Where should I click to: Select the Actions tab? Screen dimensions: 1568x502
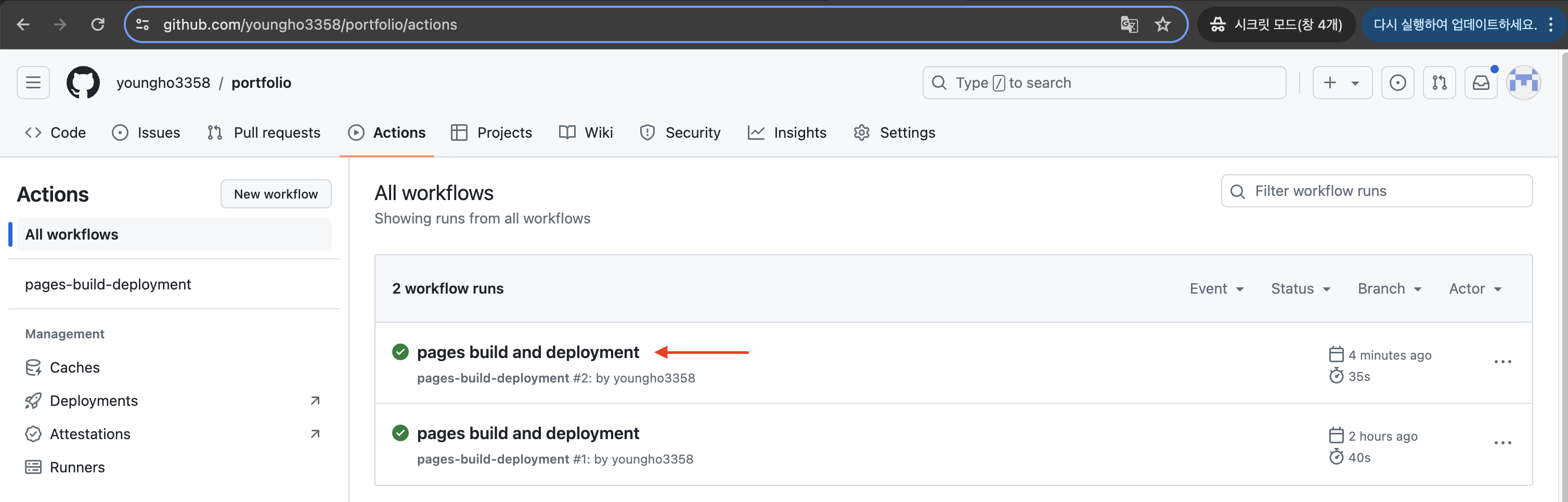[x=386, y=133]
